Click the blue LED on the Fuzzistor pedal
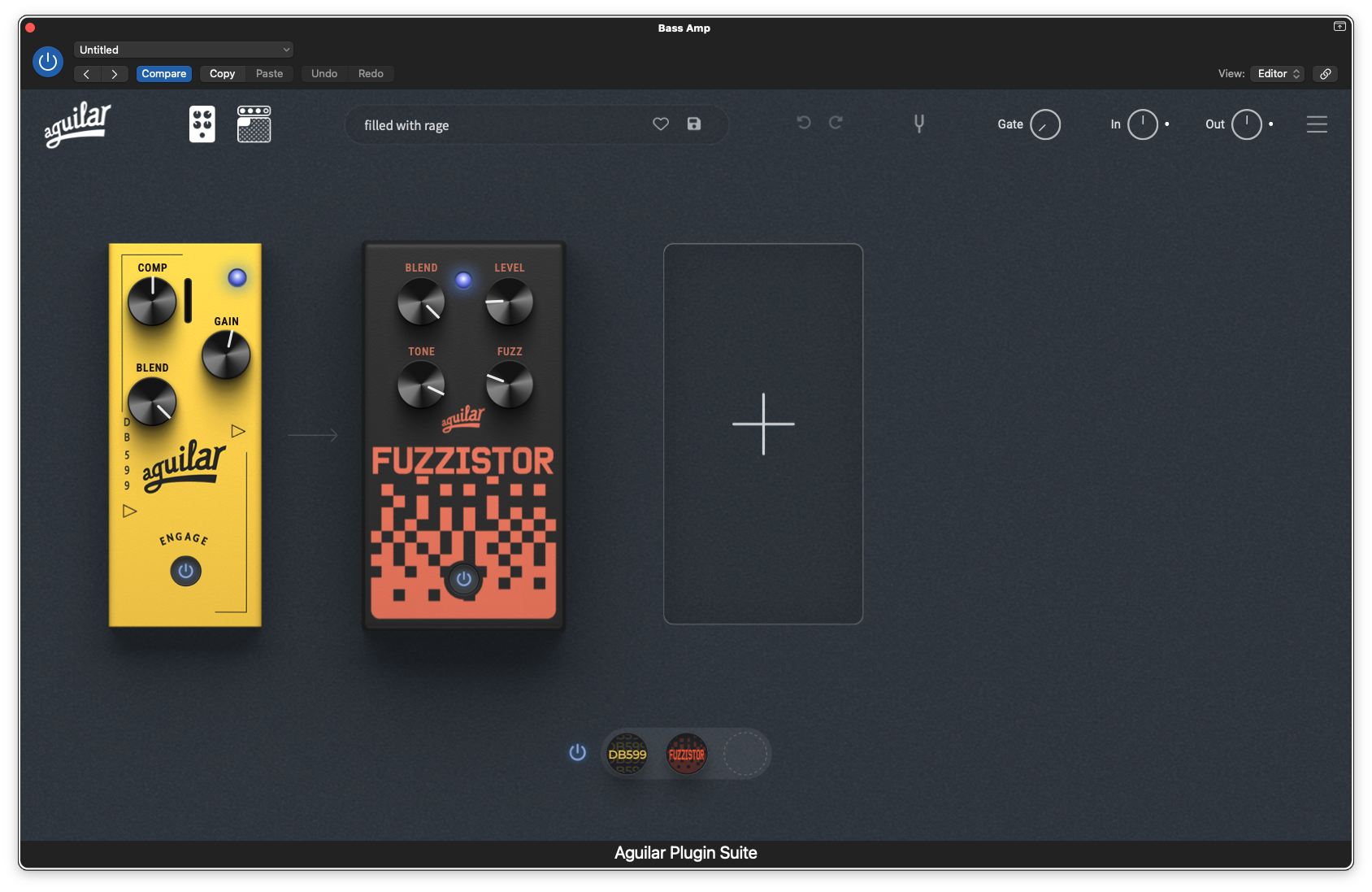 point(463,281)
